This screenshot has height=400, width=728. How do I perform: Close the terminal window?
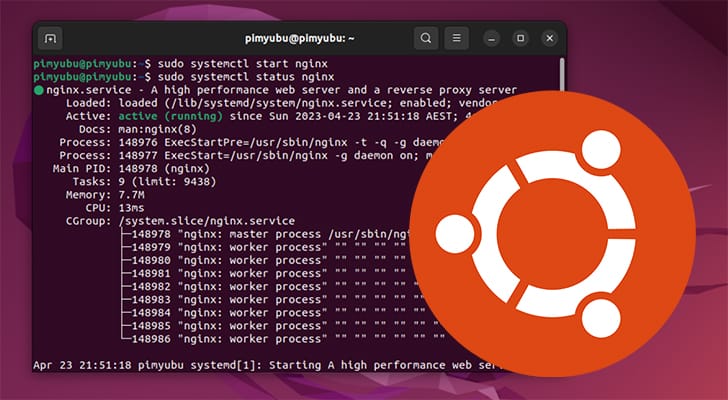550,39
